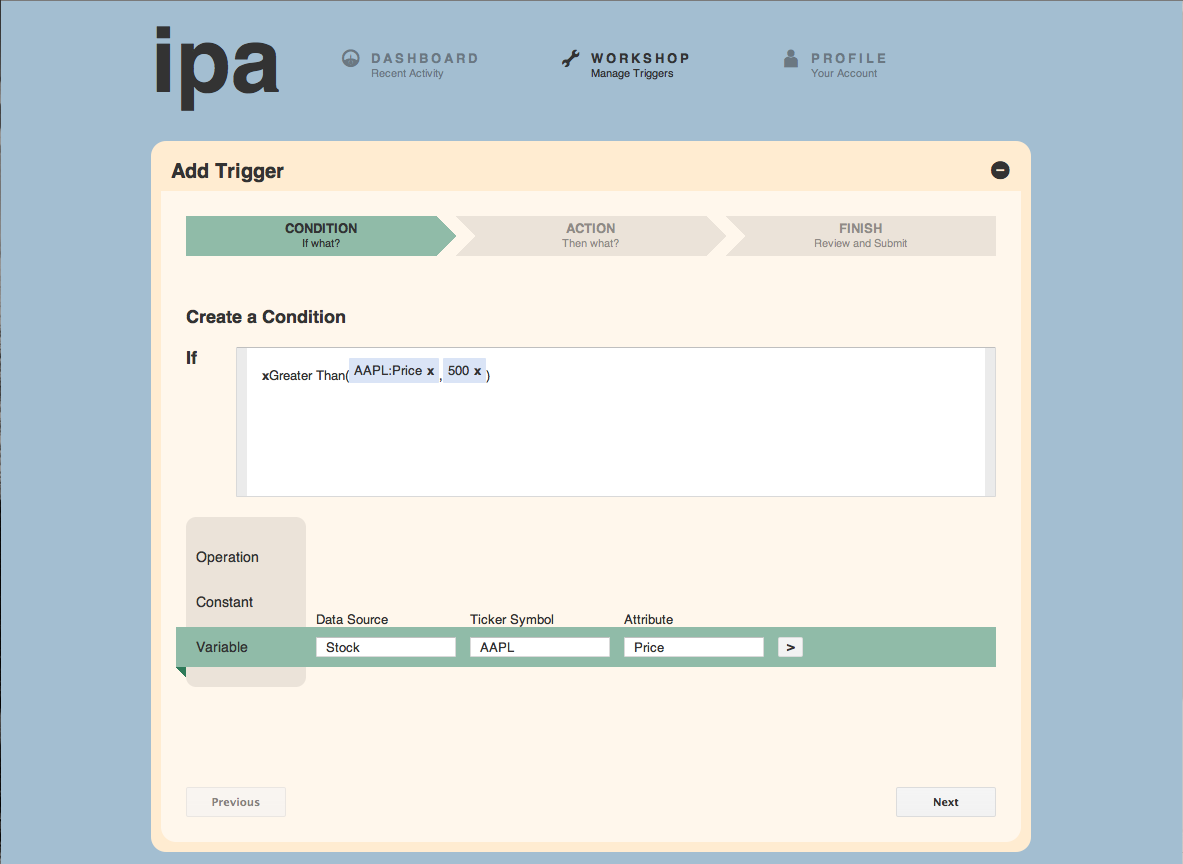Collapse the Add Trigger panel
The width and height of the screenshot is (1183, 864).
1000,171
